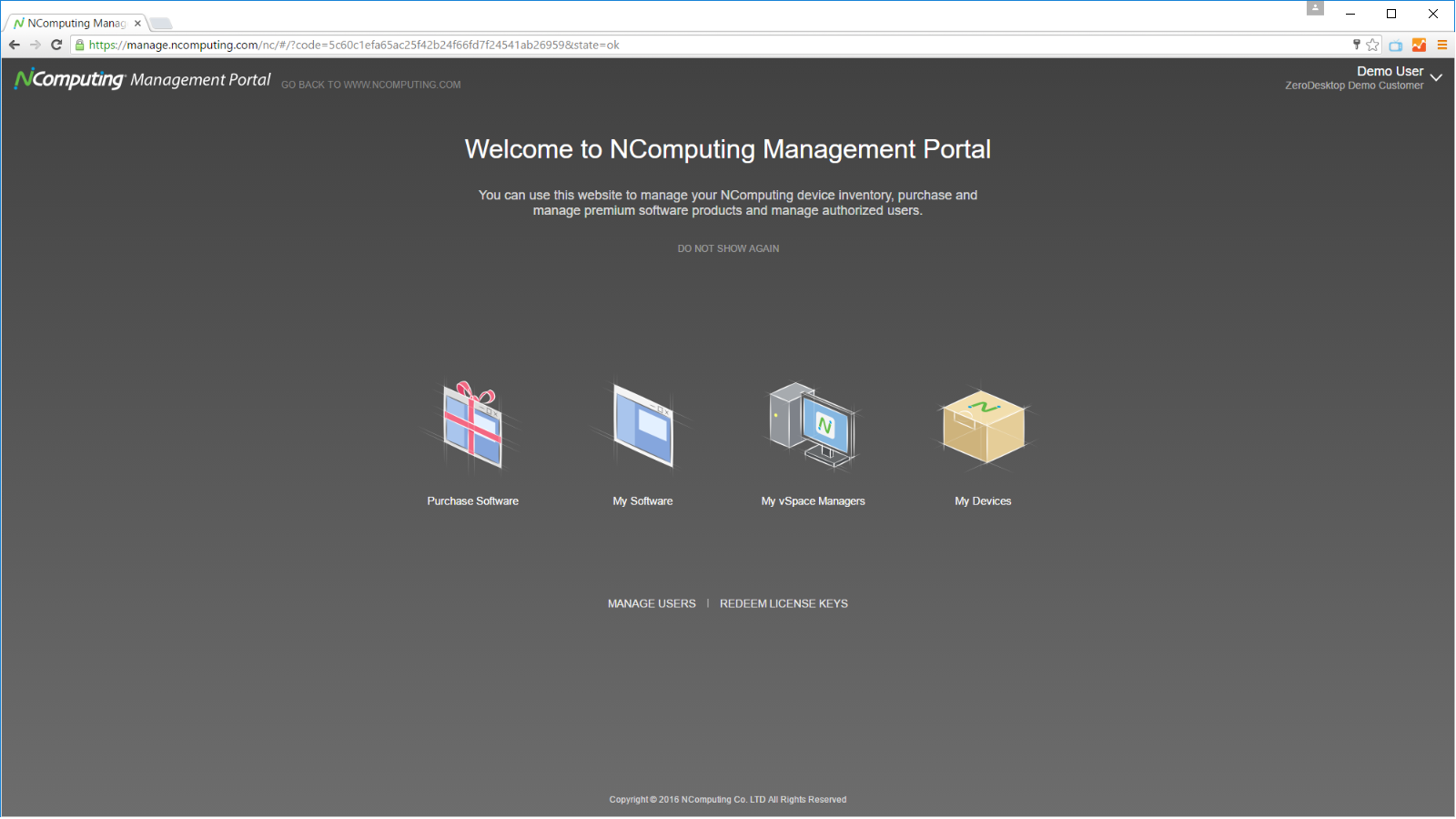This screenshot has height=819, width=1456.
Task: Click the Purchase Software label
Action: point(473,501)
